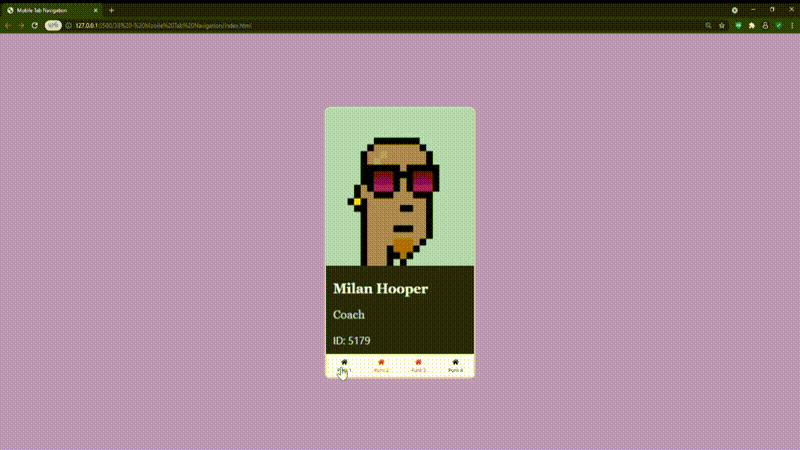The width and height of the screenshot is (800, 450).
Task: Click the pill-shaped badge beside reload button
Action: (53, 26)
